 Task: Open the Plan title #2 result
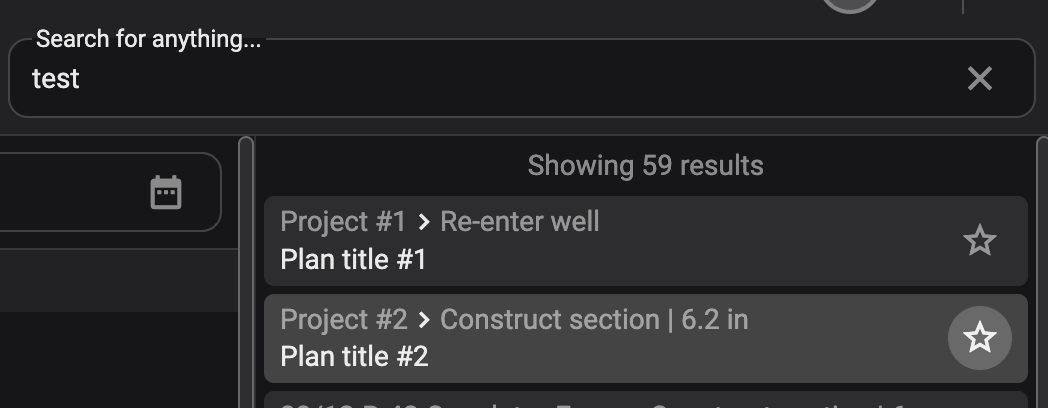pyautogui.click(x=354, y=356)
